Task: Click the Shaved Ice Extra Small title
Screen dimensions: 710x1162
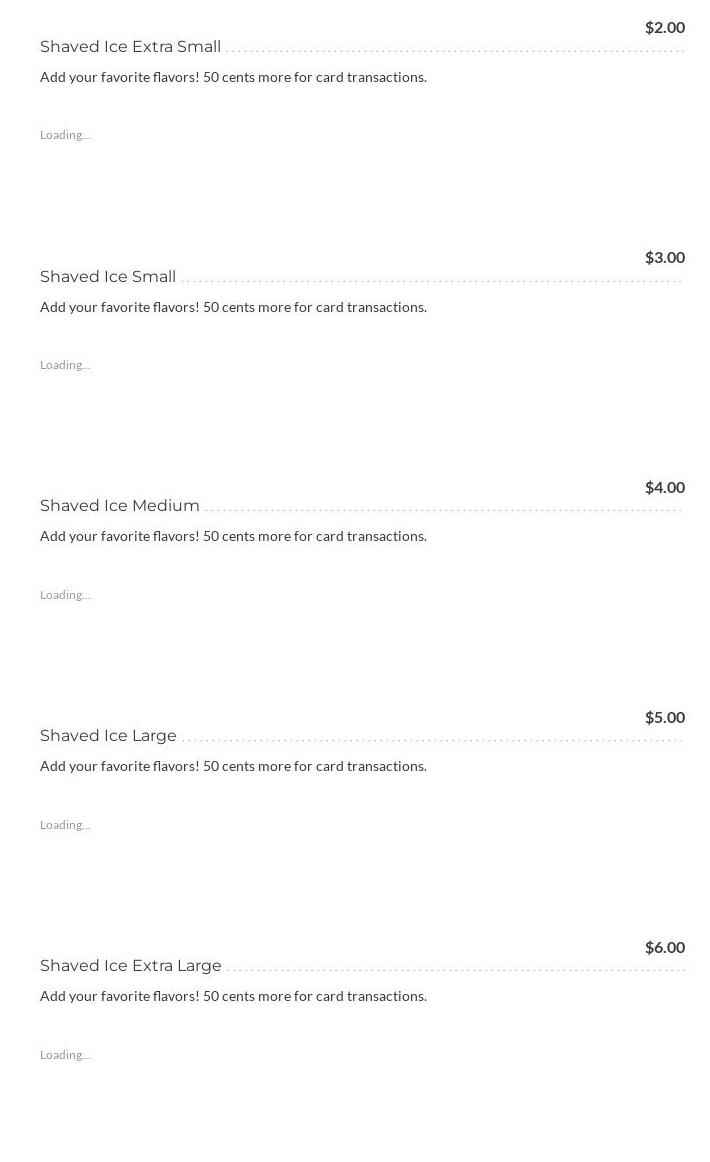Action: click(x=130, y=47)
